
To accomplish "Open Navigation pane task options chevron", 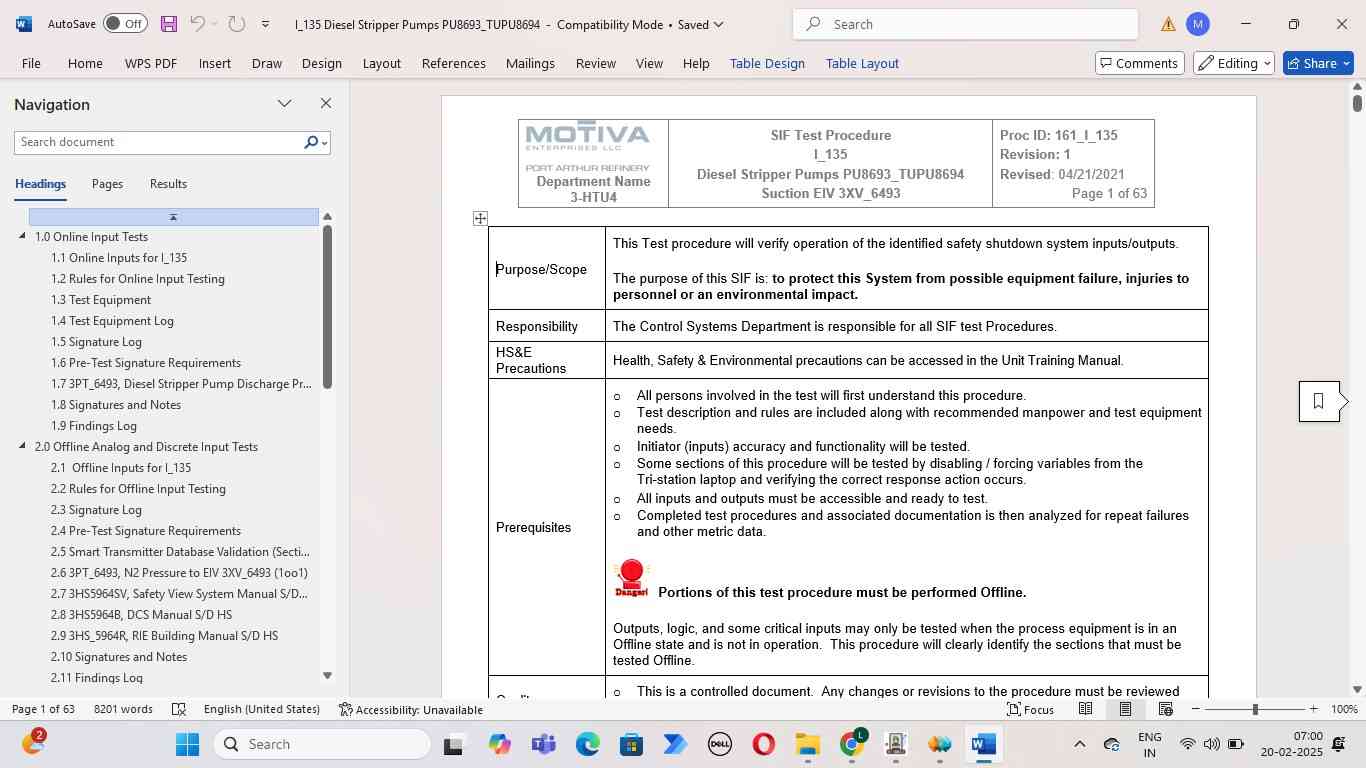I will tap(285, 104).
